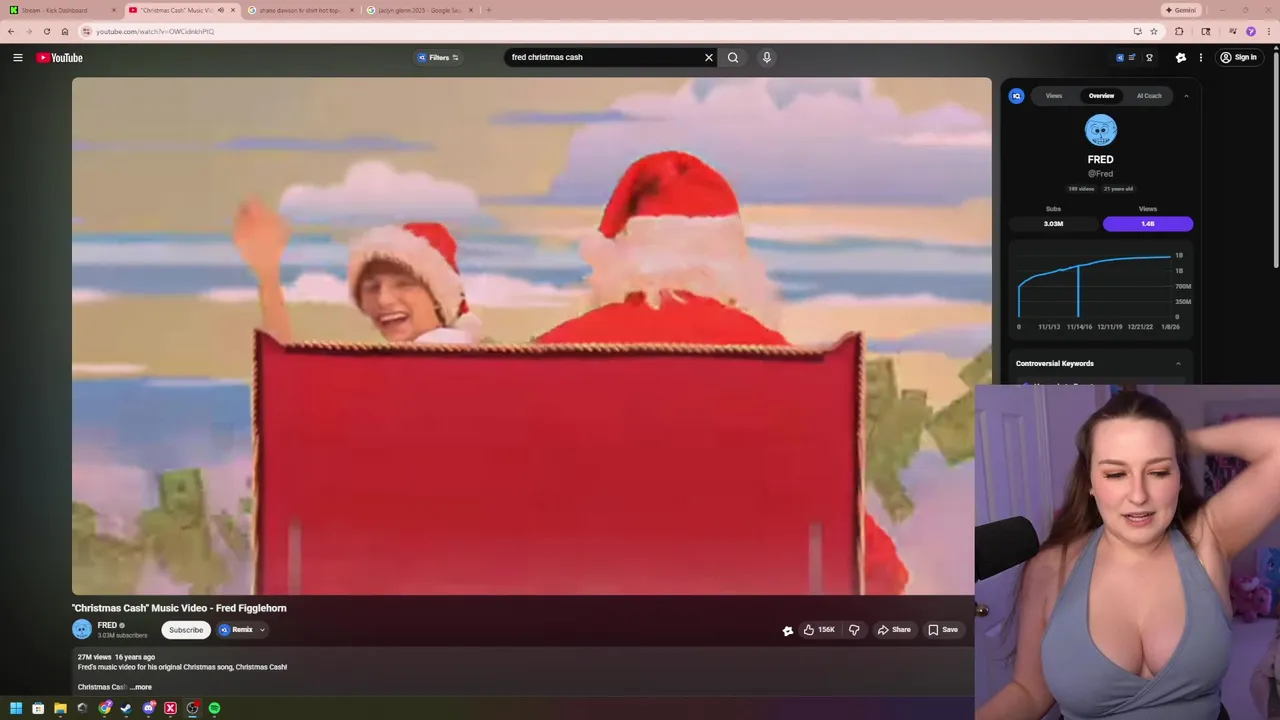Open the FRED channel name link
Viewport: 1280px width, 720px height.
click(x=107, y=625)
